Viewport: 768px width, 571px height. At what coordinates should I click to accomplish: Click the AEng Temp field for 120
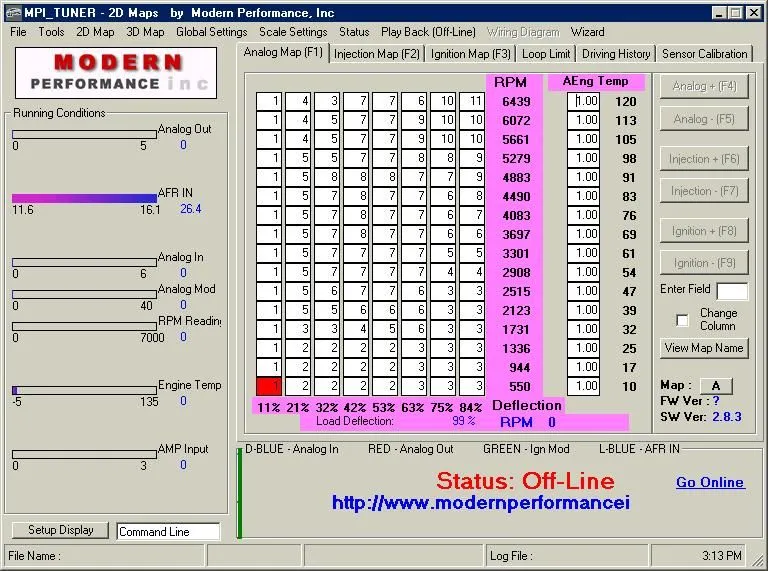pyautogui.click(x=584, y=101)
